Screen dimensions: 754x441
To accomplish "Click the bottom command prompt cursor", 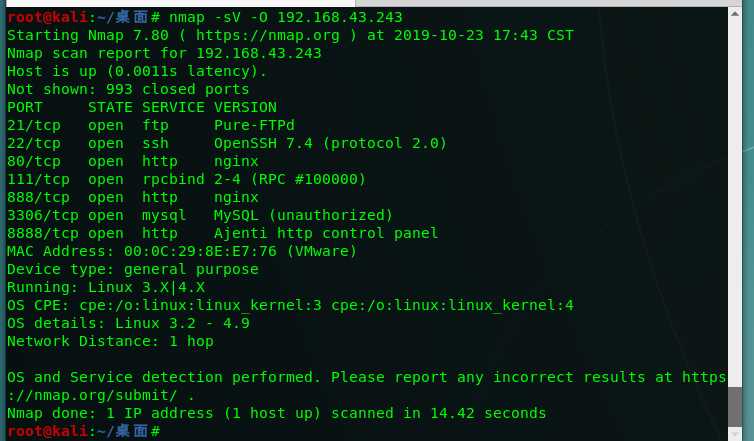I will pos(156,431).
